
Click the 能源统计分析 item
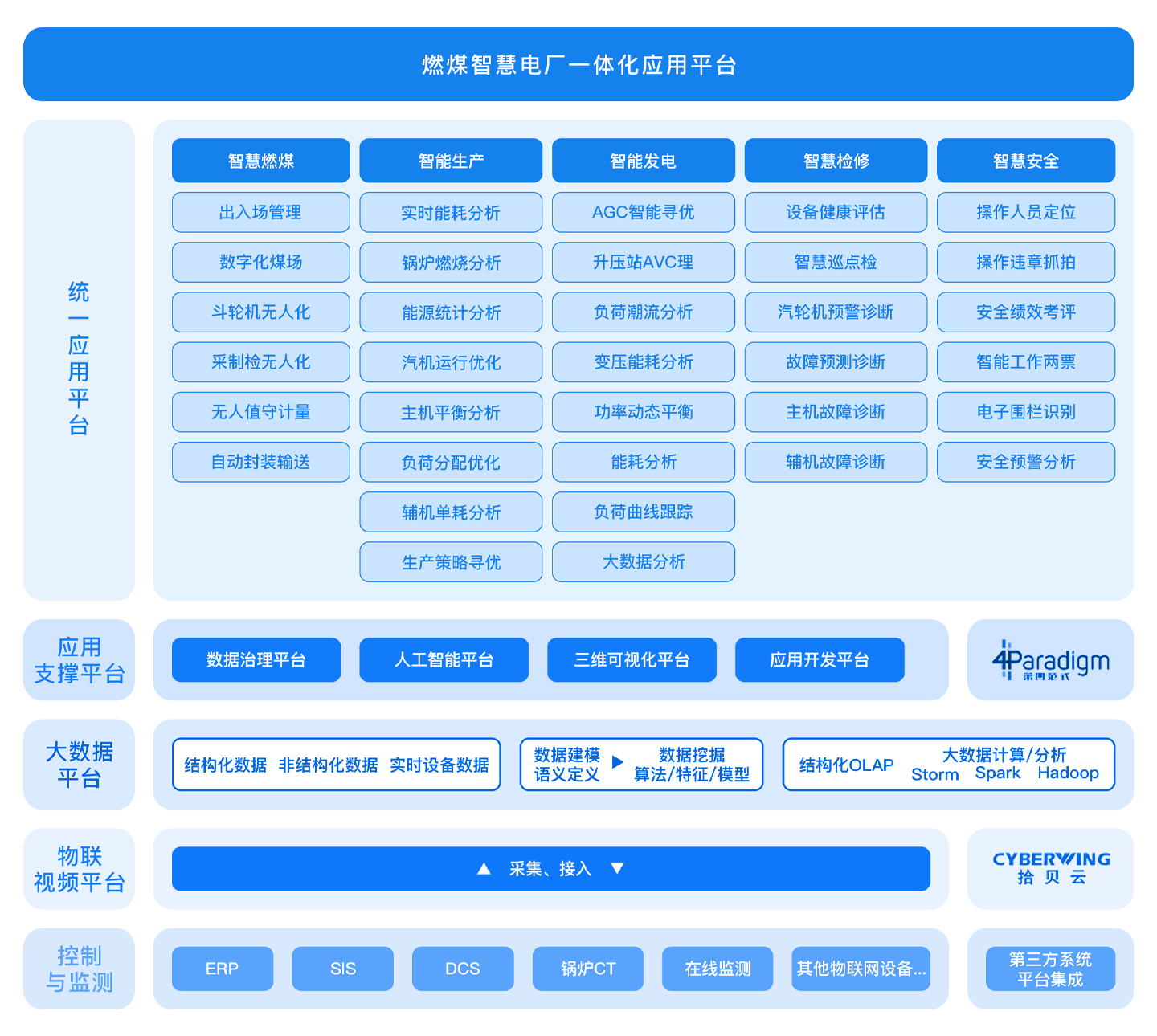coord(451,312)
